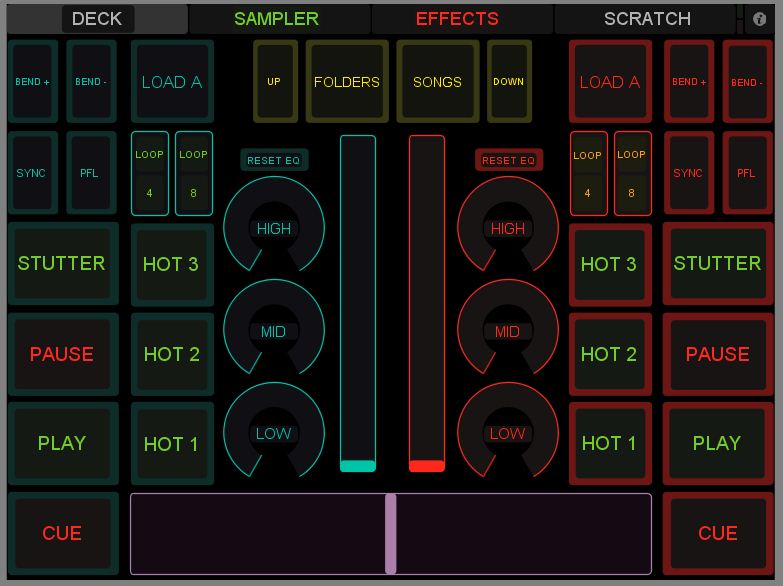Enable LOOP 4 on the teal deck
Screen dimensions: 783x586
click(150, 173)
